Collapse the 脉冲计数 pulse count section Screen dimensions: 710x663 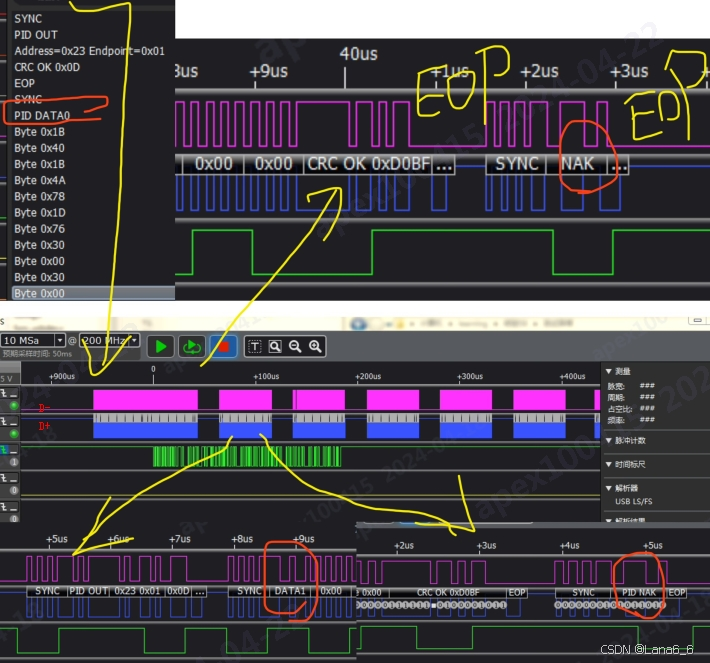(609, 441)
